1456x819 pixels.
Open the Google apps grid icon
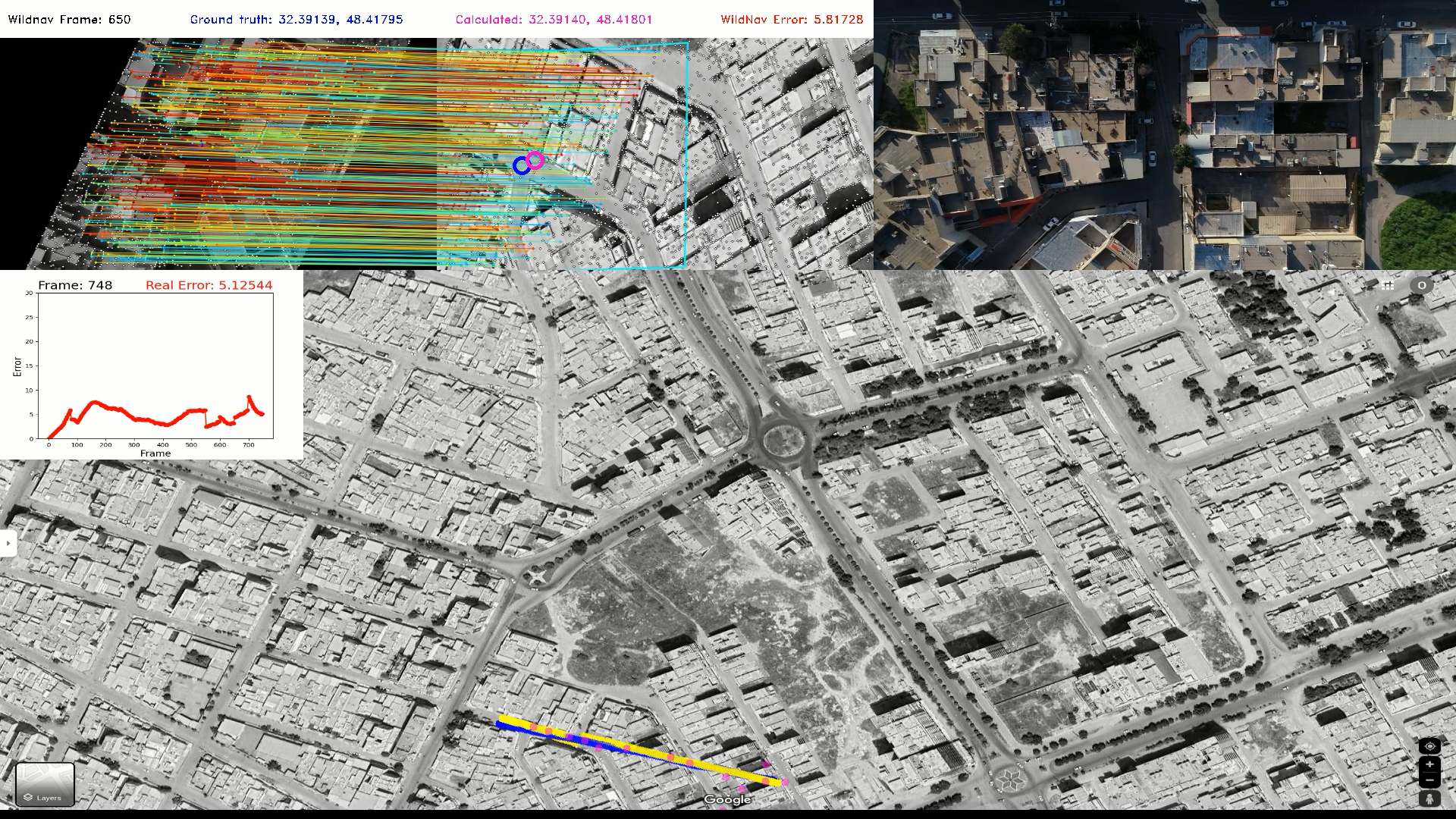(1388, 286)
